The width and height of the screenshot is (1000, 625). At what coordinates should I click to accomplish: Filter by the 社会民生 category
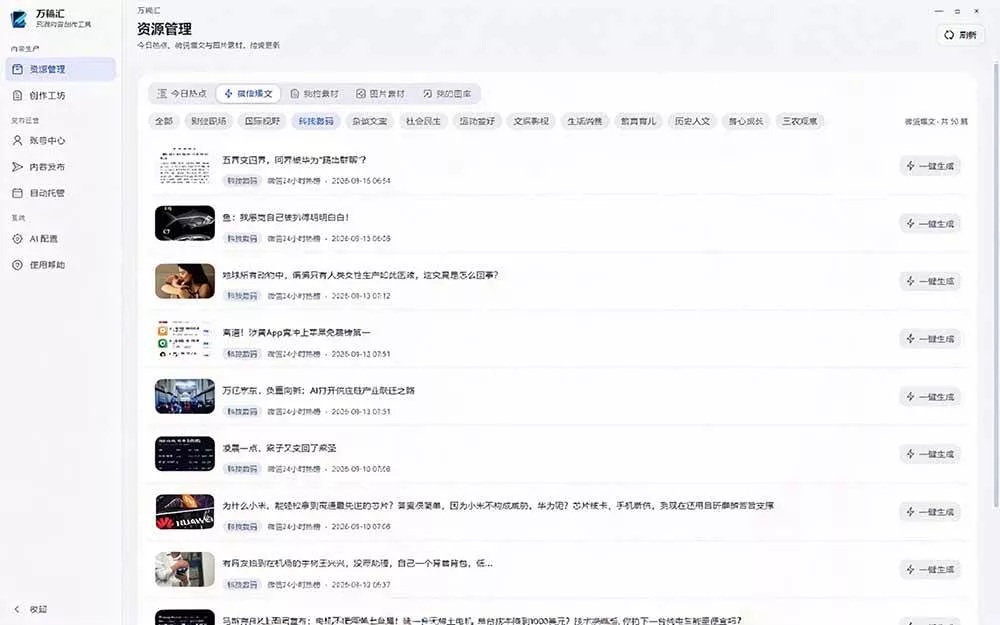423,121
